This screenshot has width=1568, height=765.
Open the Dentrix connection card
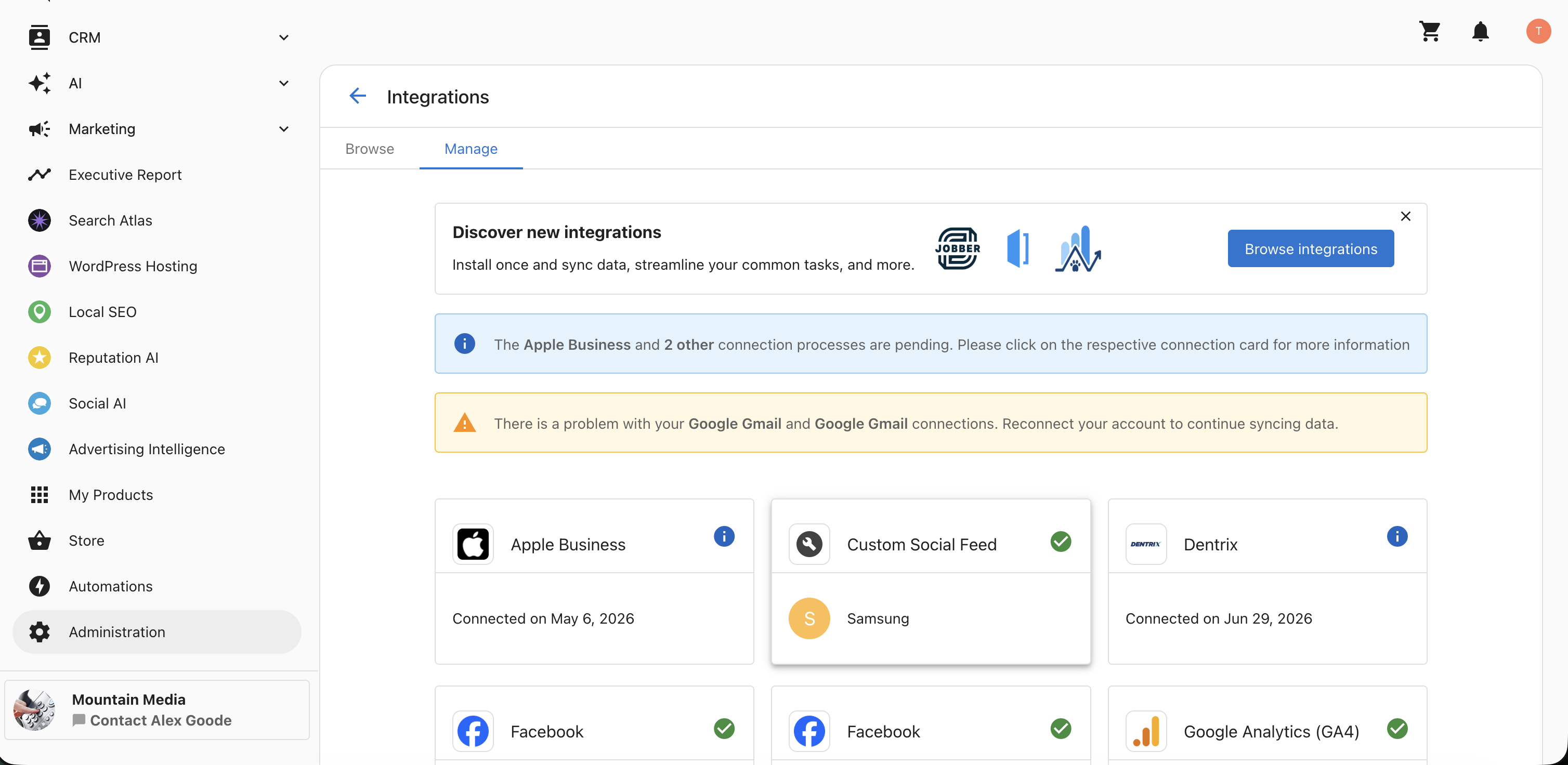[1268, 581]
